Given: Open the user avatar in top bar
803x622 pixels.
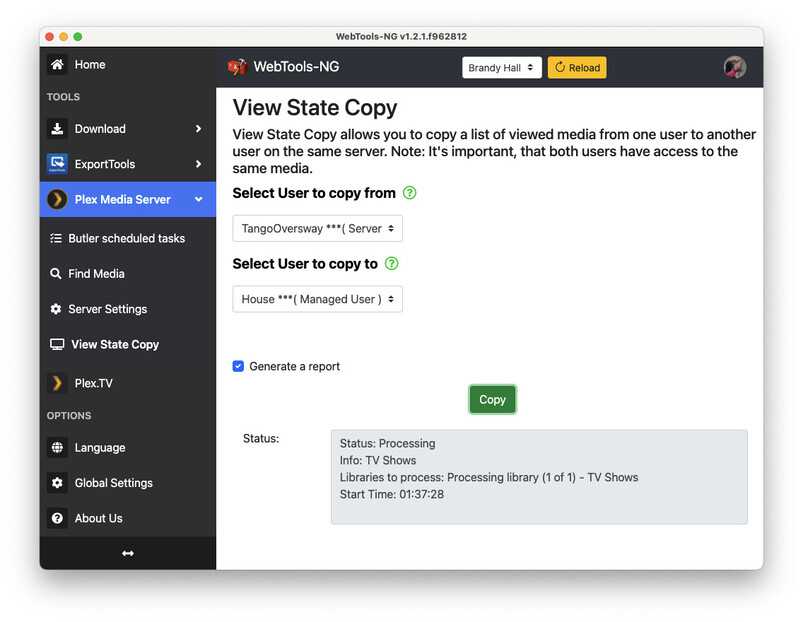Looking at the screenshot, I should click(x=735, y=67).
